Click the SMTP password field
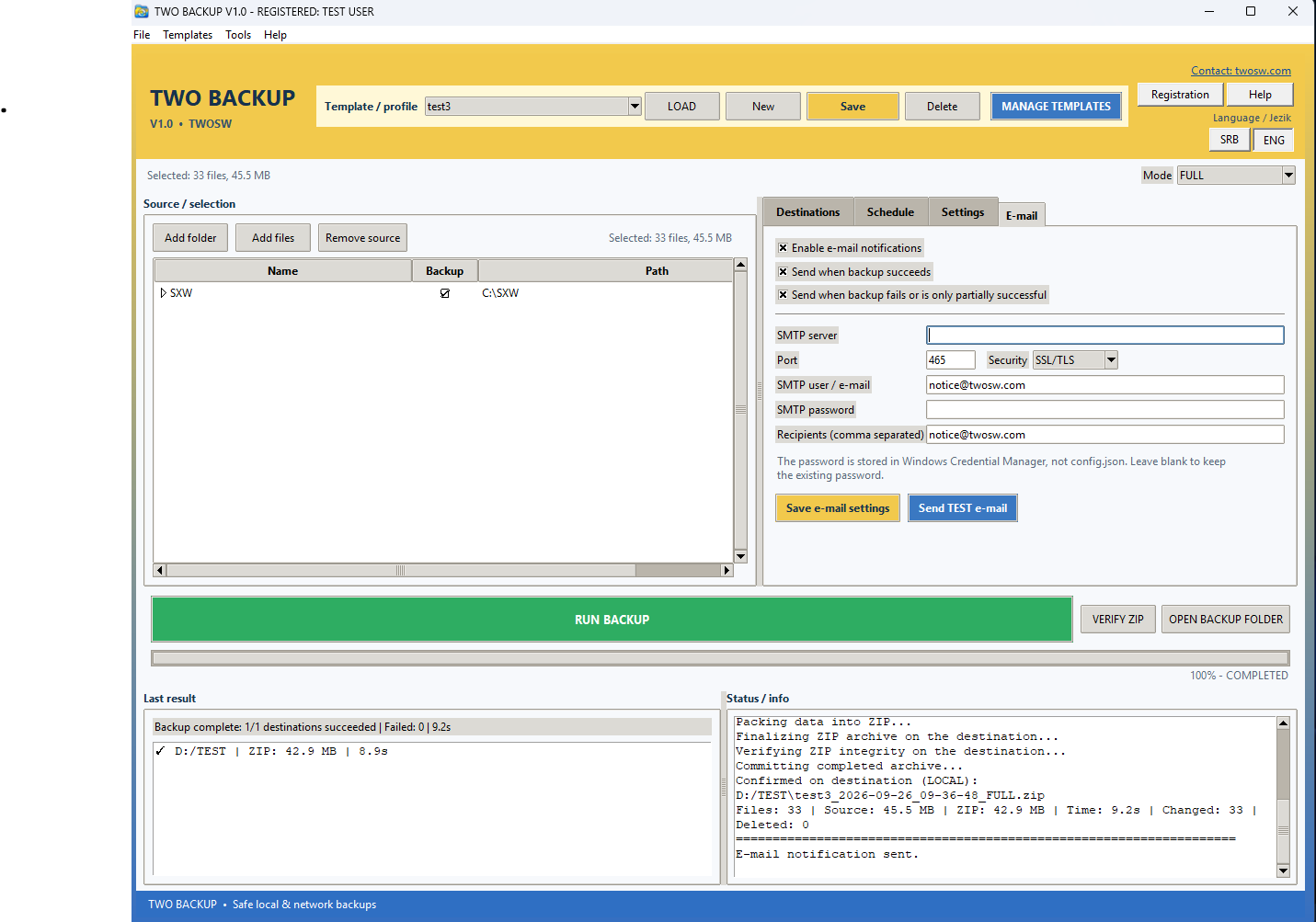 pos(1105,410)
